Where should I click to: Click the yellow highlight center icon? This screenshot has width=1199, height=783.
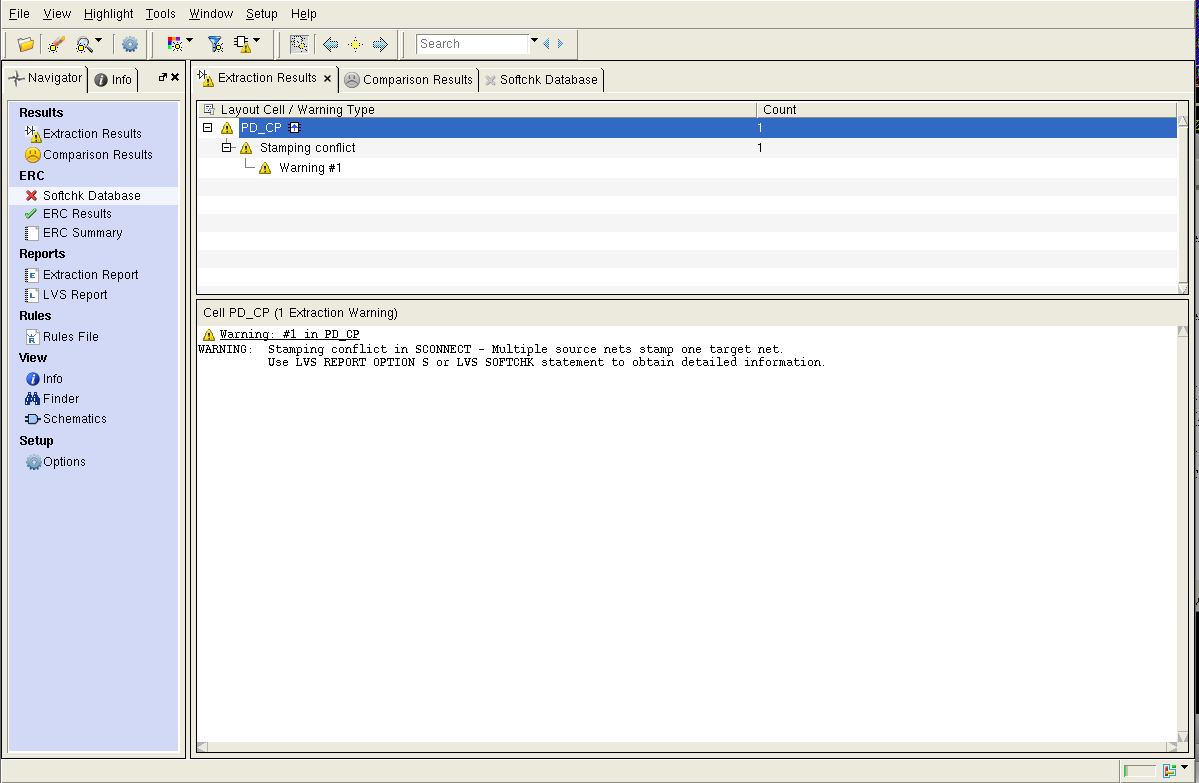pos(355,44)
